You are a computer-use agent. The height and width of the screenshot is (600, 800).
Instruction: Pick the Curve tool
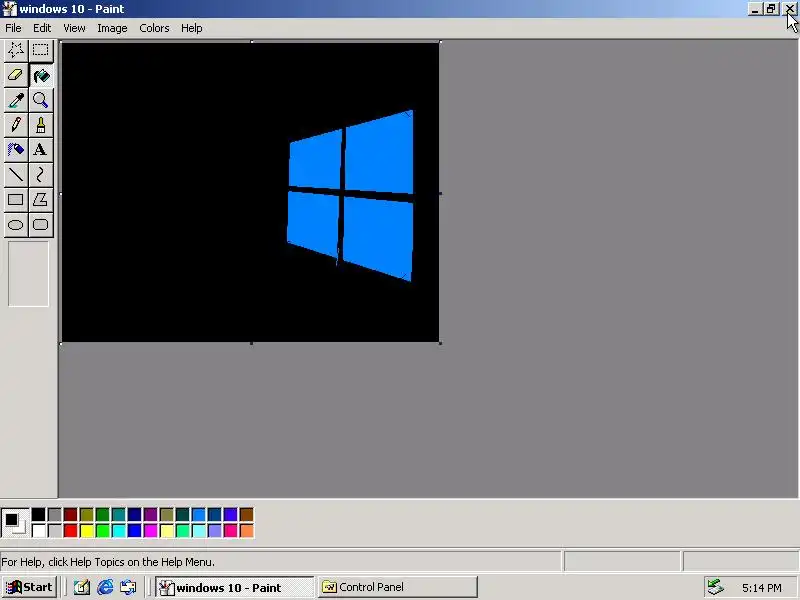40,175
